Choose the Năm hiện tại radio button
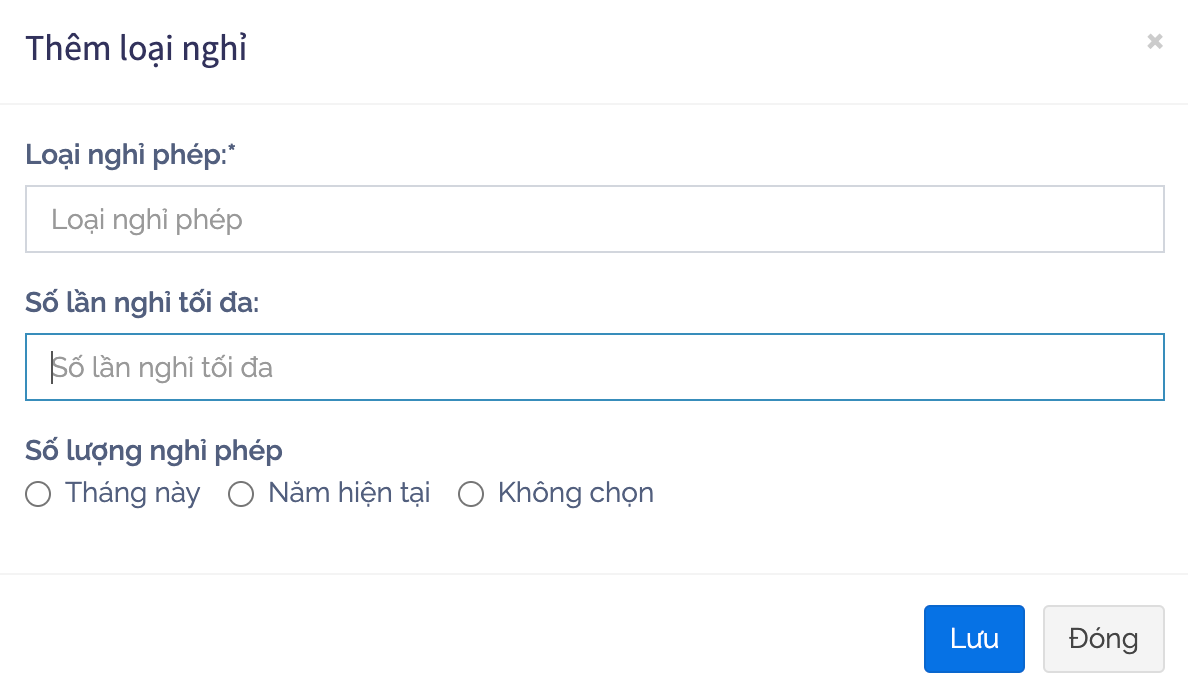The height and width of the screenshot is (694, 1188). [x=241, y=494]
